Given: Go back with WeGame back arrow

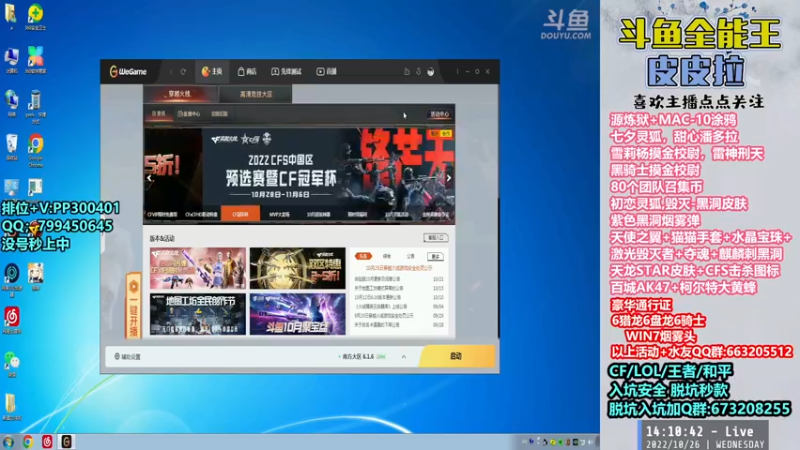Looking at the screenshot, I should click(171, 71).
